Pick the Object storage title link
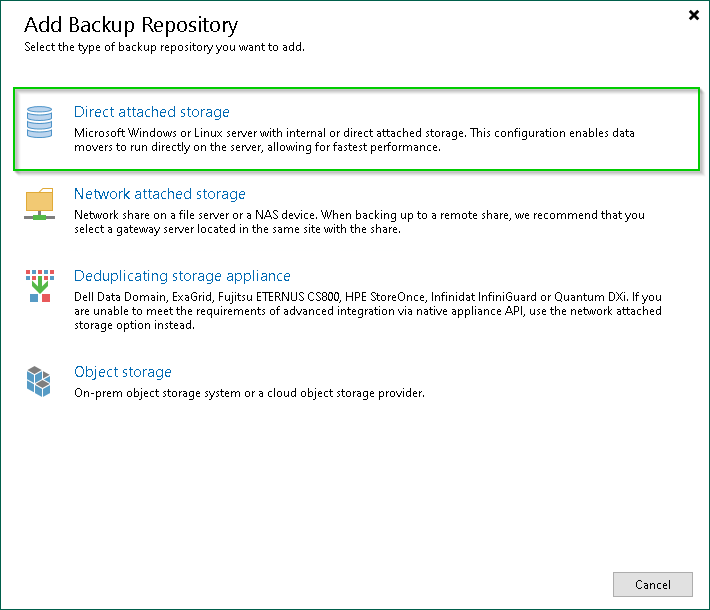This screenshot has height=610, width=710. (x=122, y=372)
